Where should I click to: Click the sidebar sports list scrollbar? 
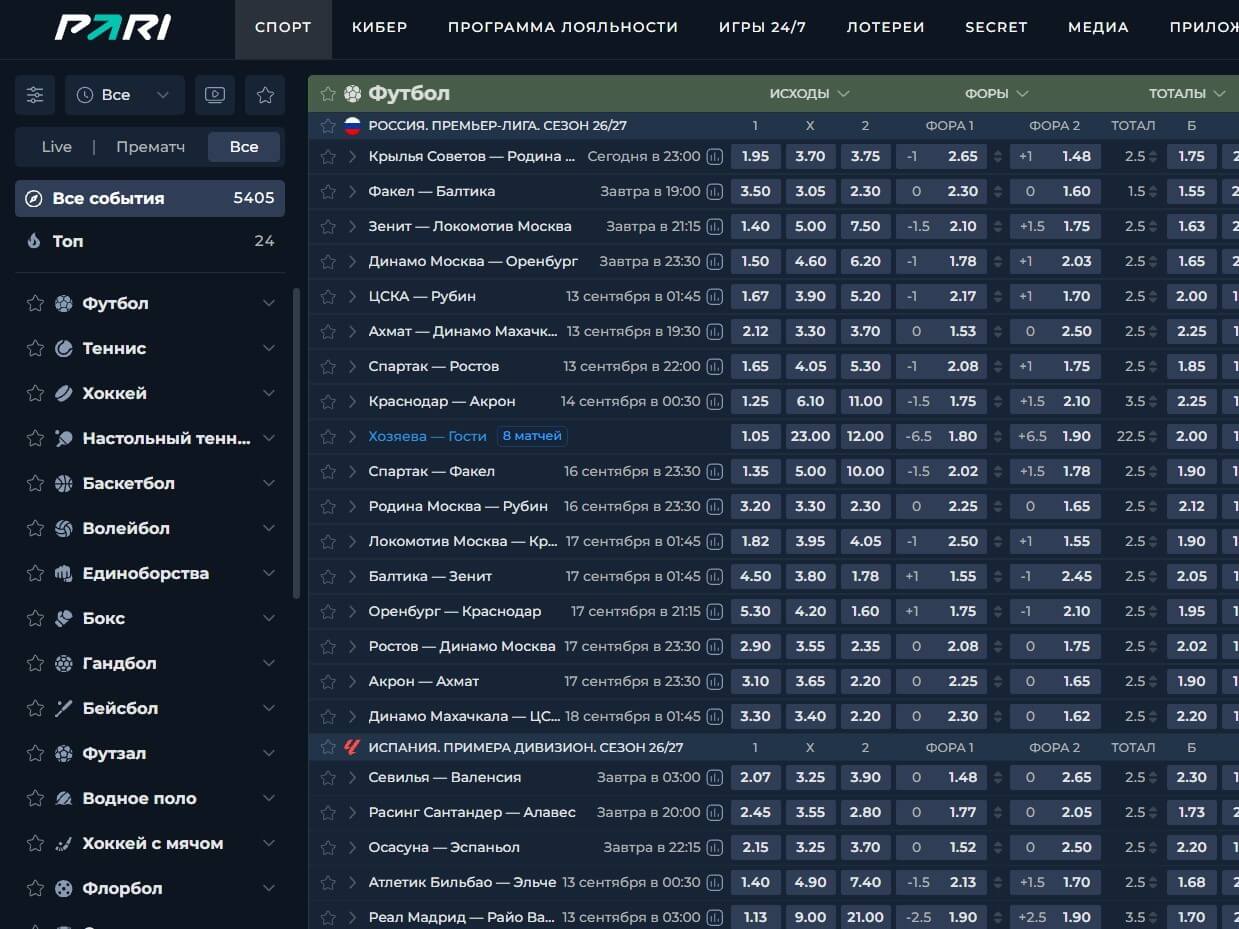tap(296, 443)
